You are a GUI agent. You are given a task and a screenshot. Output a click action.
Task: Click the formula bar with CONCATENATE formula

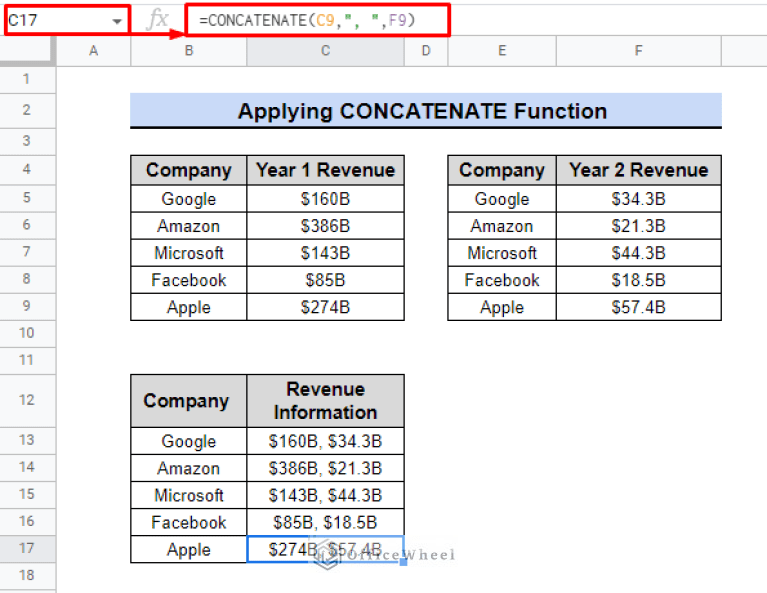[x=317, y=20]
